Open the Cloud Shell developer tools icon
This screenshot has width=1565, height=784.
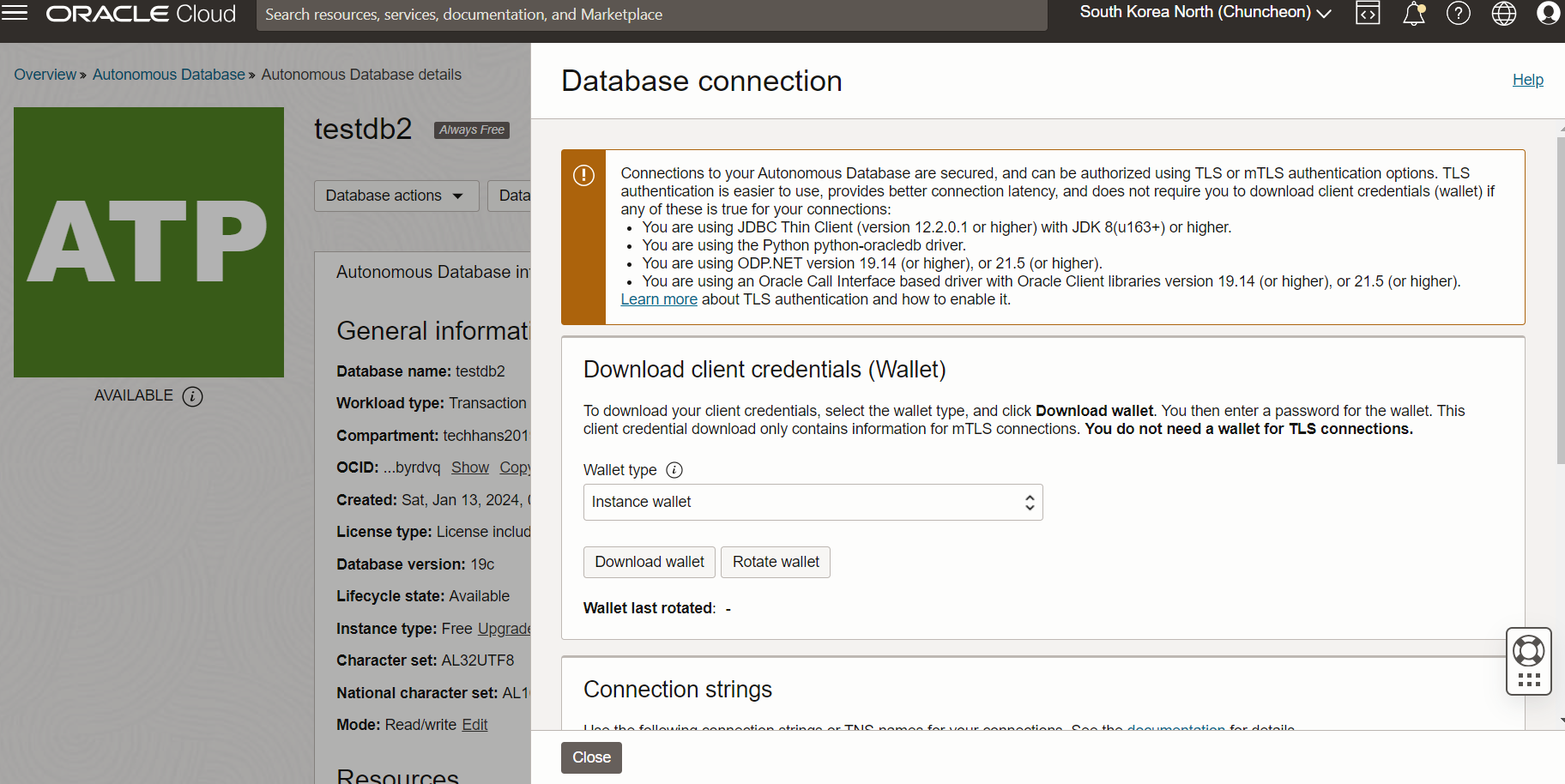pos(1368,13)
